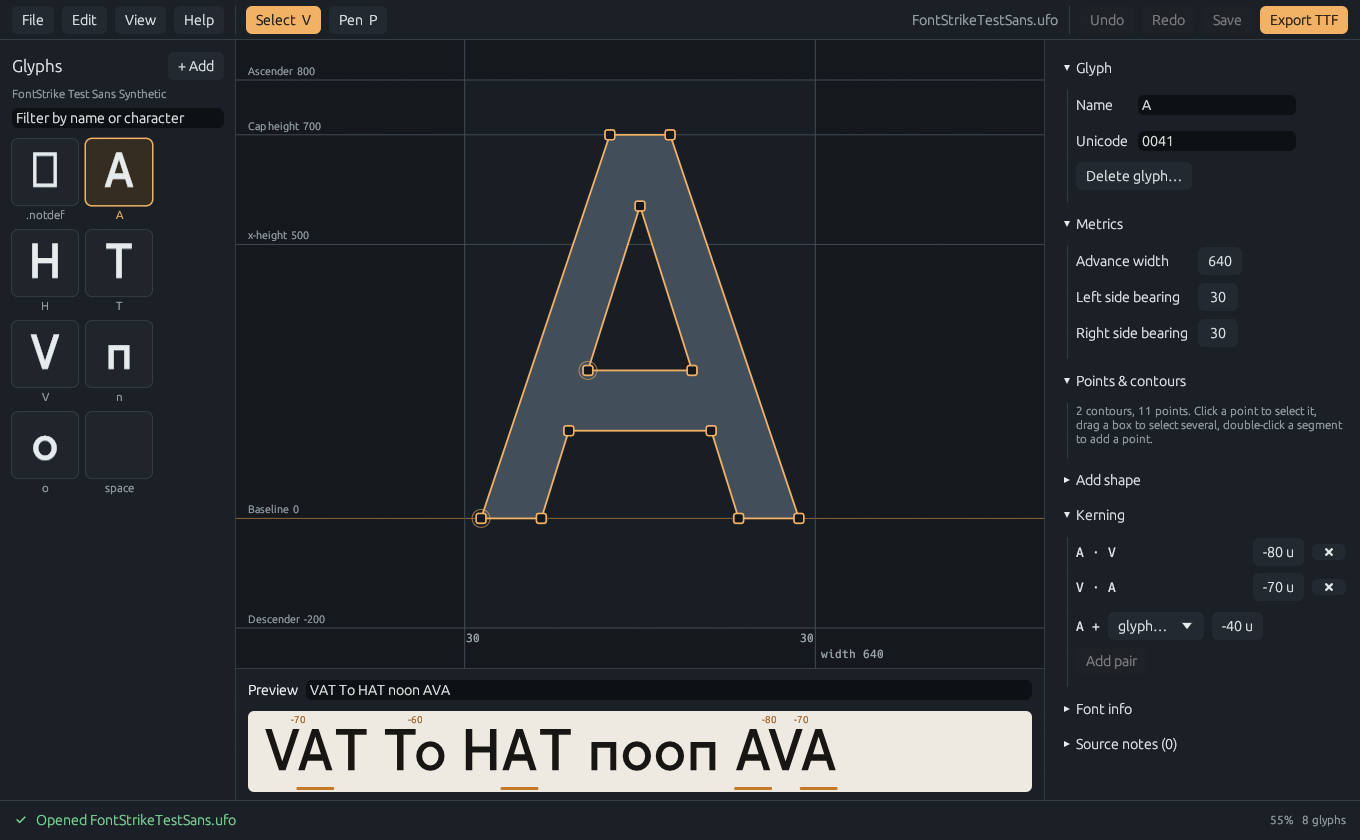This screenshot has width=1360, height=840.
Task: Select the V glyph in the list
Action: (x=45, y=354)
